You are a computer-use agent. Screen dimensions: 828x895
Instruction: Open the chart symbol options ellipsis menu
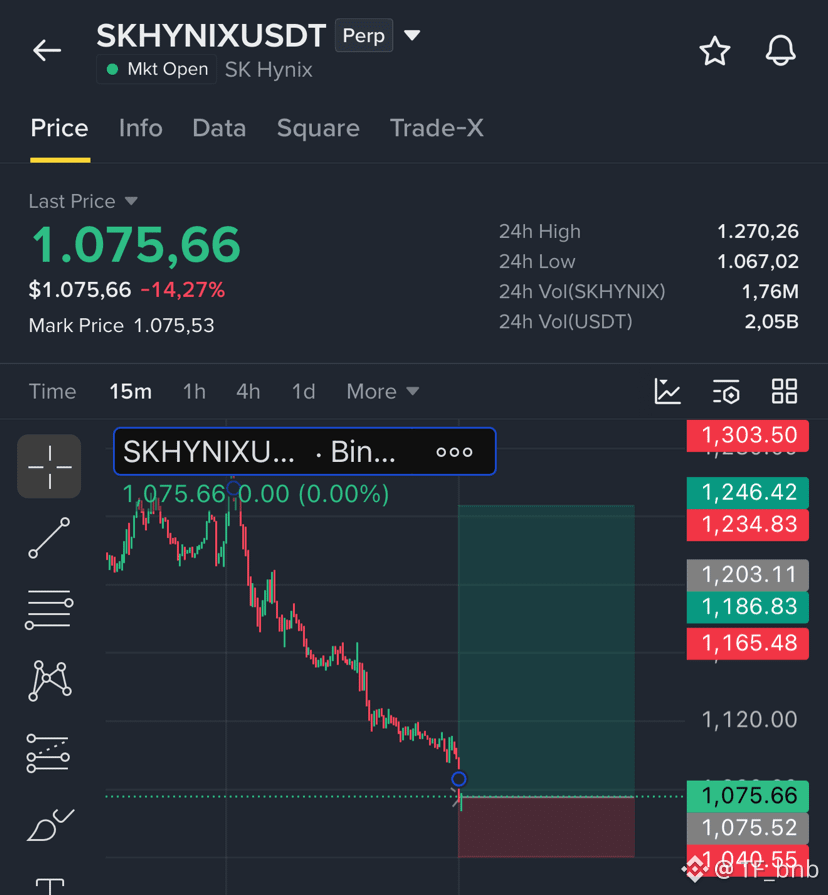pyautogui.click(x=454, y=452)
